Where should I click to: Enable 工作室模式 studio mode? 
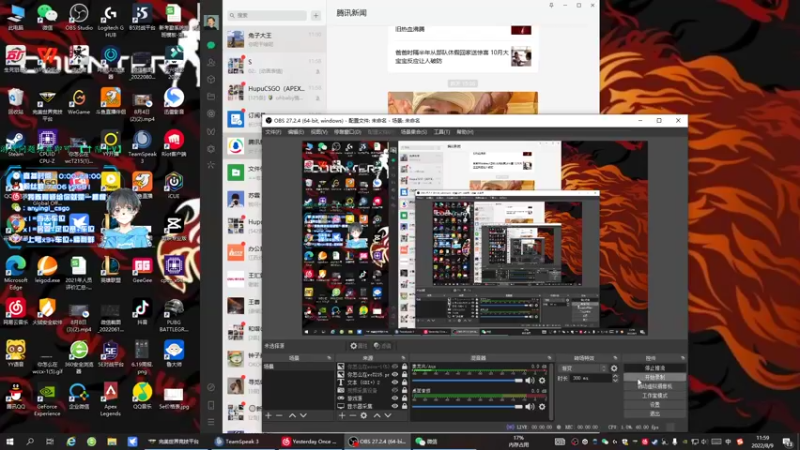coord(655,395)
